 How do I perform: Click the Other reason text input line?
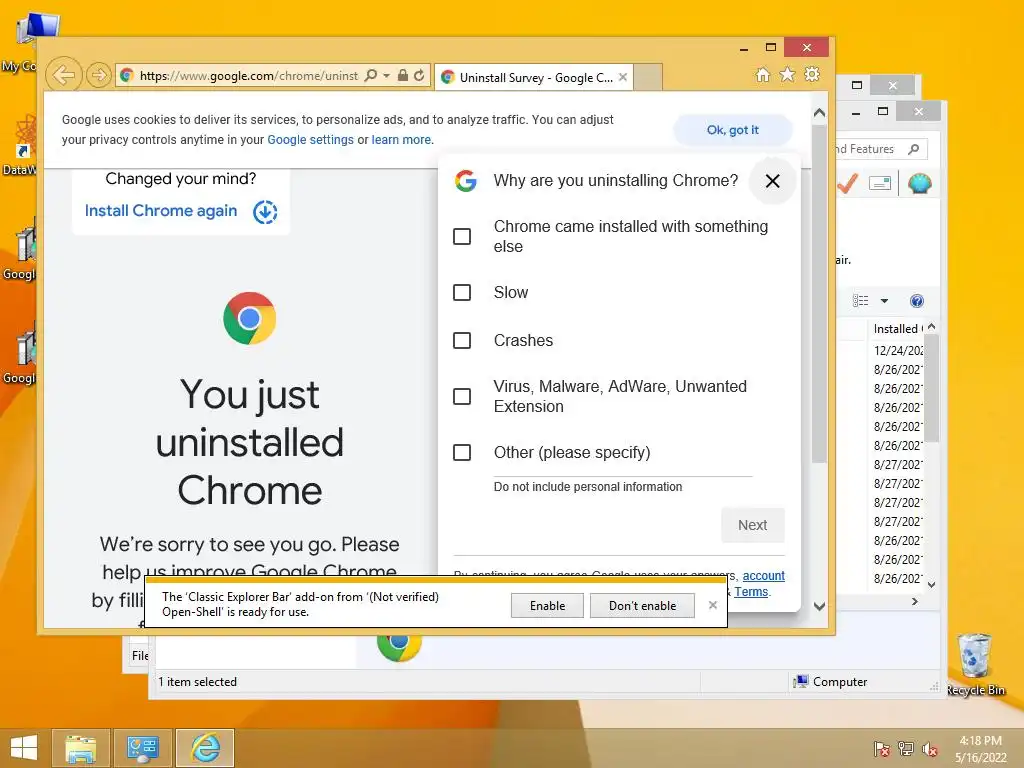[x=623, y=470]
